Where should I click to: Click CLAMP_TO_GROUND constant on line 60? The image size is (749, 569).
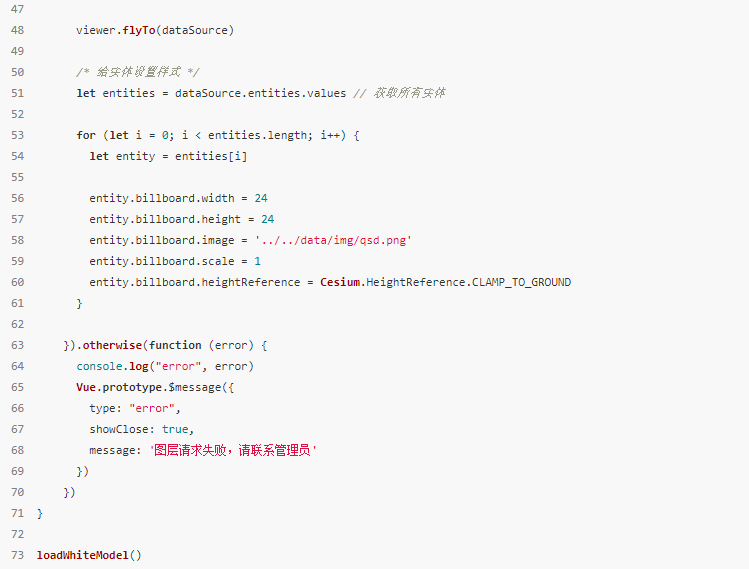pyautogui.click(x=521, y=282)
